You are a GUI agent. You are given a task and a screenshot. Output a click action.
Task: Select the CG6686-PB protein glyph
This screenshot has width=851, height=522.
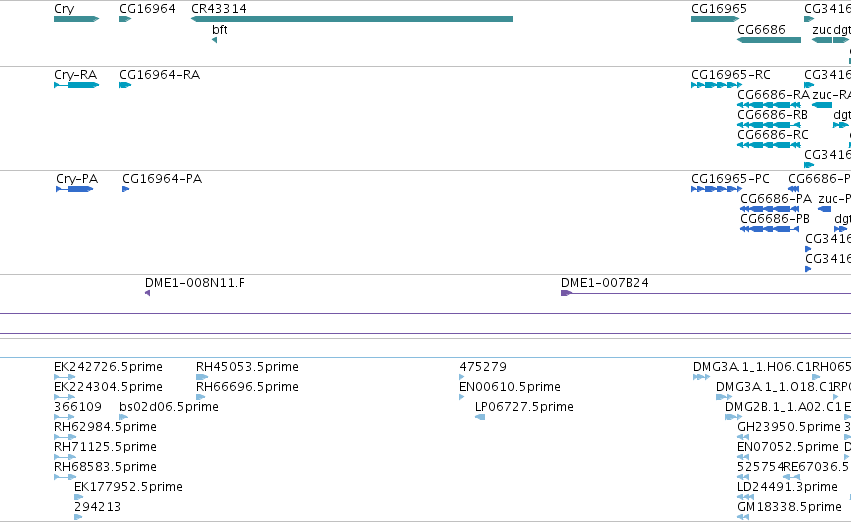pos(769,229)
